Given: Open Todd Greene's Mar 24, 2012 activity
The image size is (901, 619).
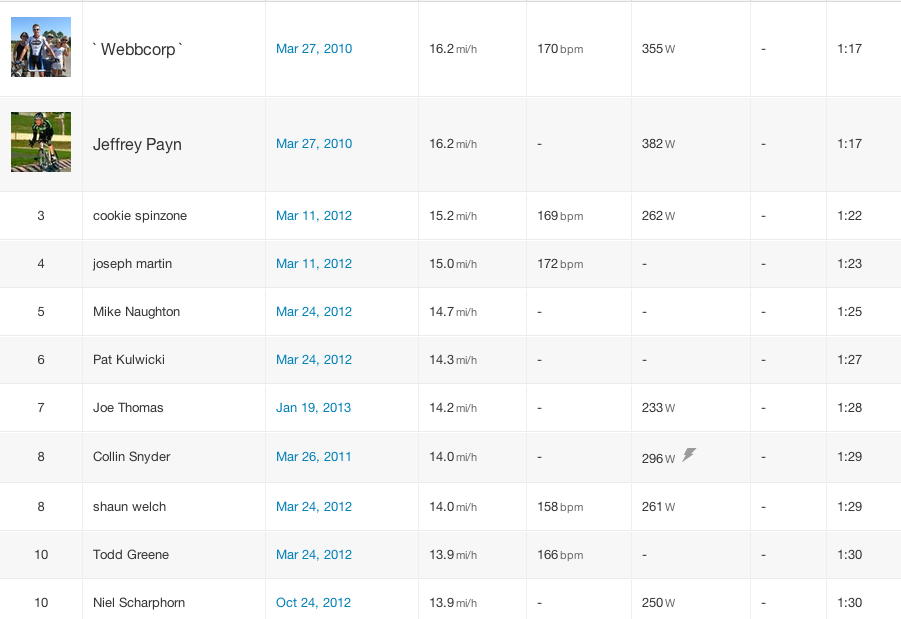Looking at the screenshot, I should (x=314, y=555).
